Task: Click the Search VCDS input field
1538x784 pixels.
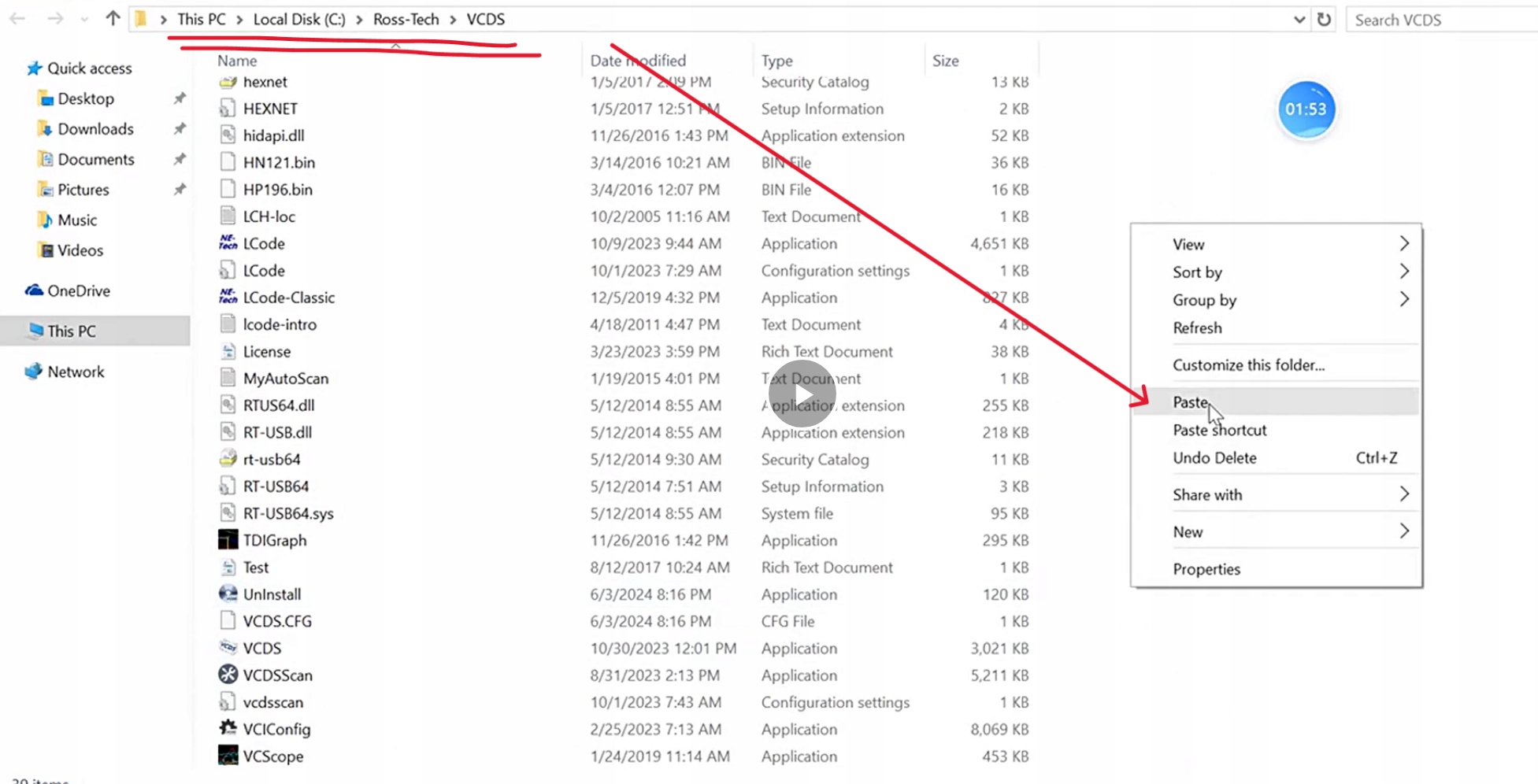Action: [1441, 20]
